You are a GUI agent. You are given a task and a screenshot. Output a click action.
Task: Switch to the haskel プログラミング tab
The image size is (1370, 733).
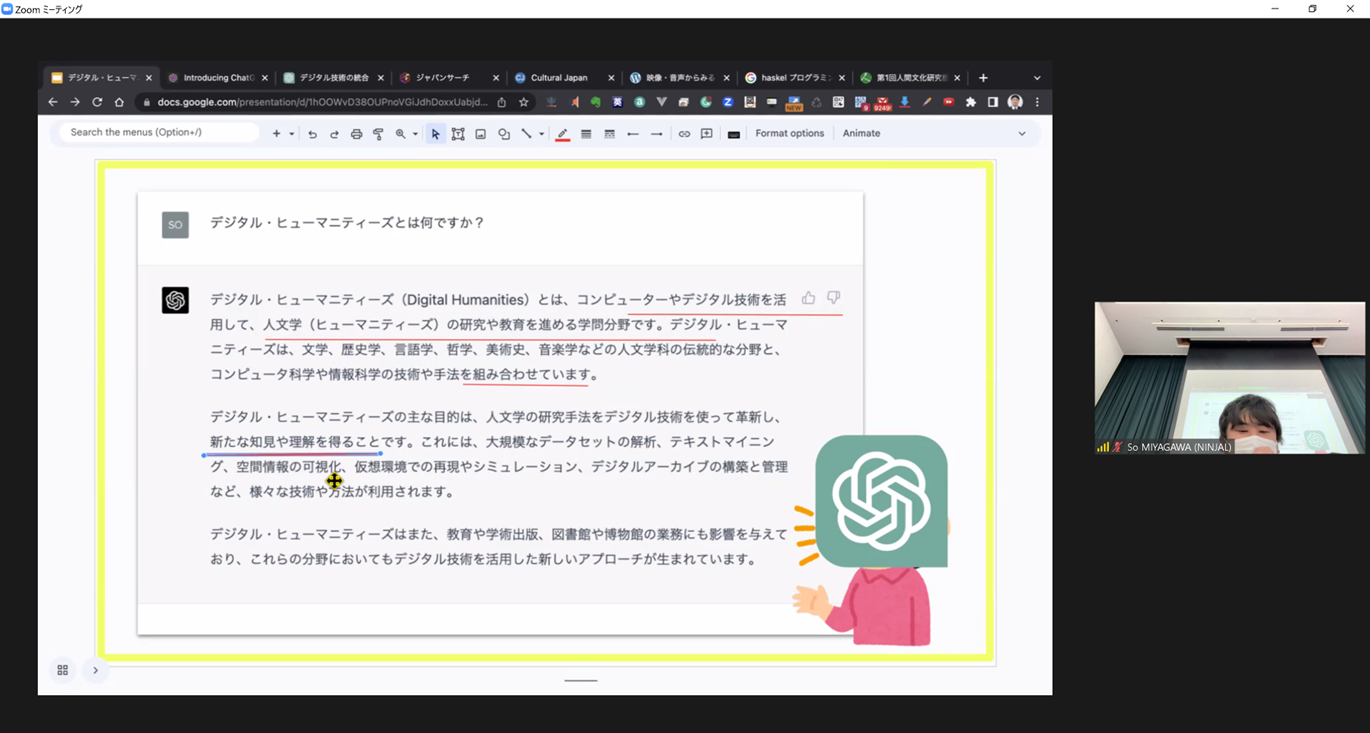pos(793,78)
